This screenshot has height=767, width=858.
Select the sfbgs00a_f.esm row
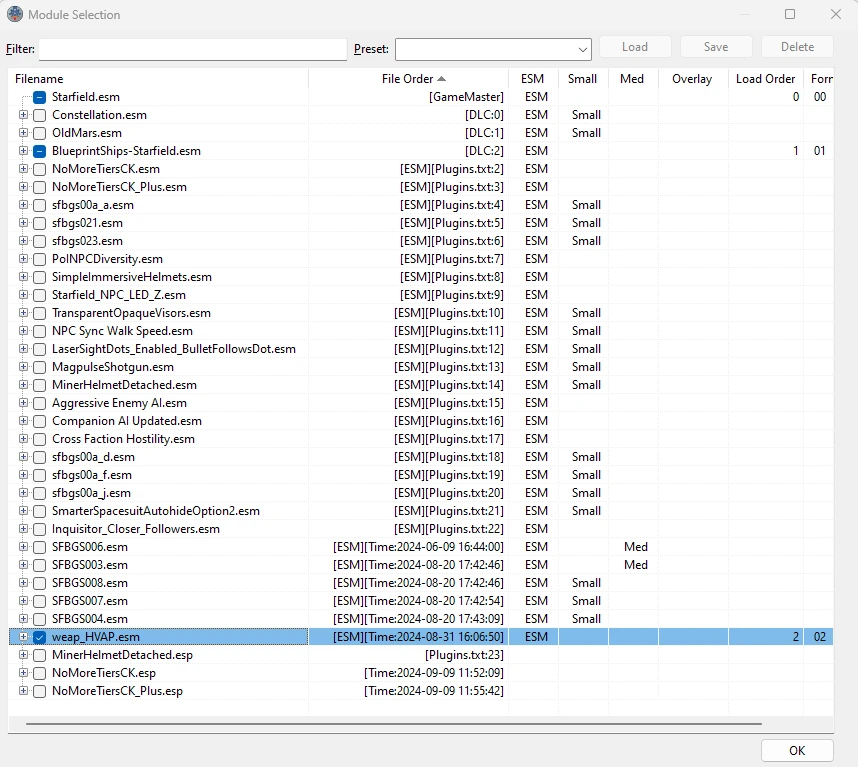[421, 475]
